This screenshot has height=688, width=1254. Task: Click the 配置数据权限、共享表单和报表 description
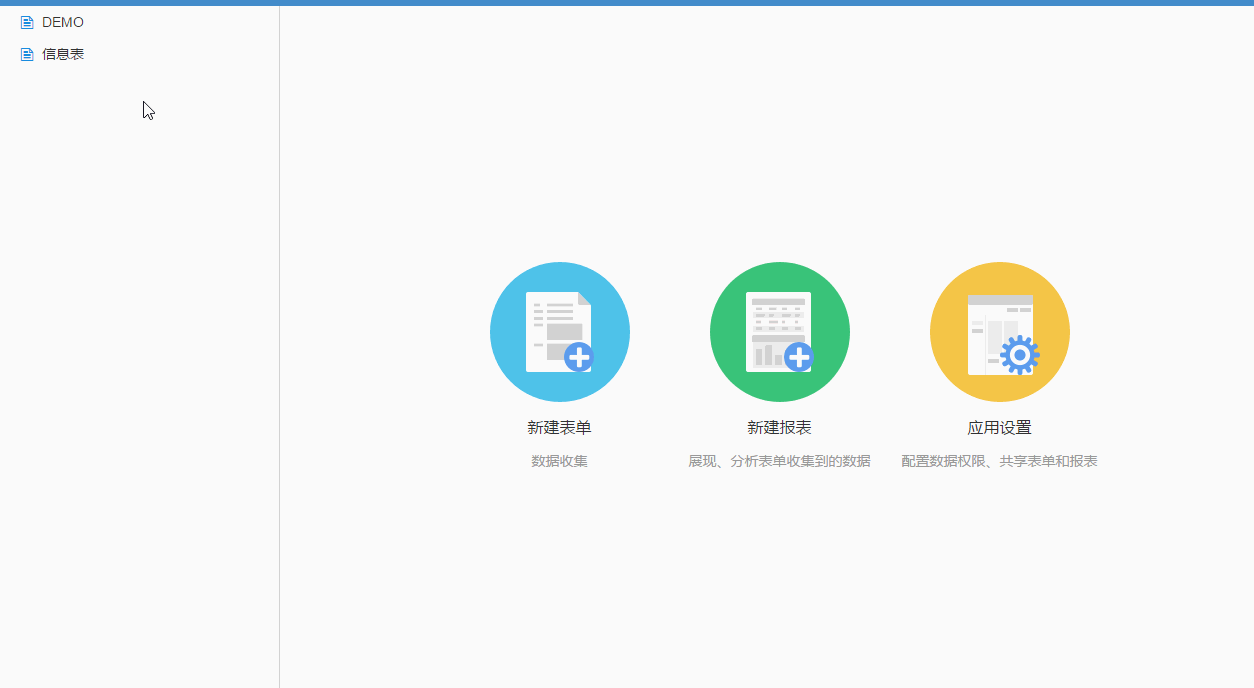(x=999, y=461)
